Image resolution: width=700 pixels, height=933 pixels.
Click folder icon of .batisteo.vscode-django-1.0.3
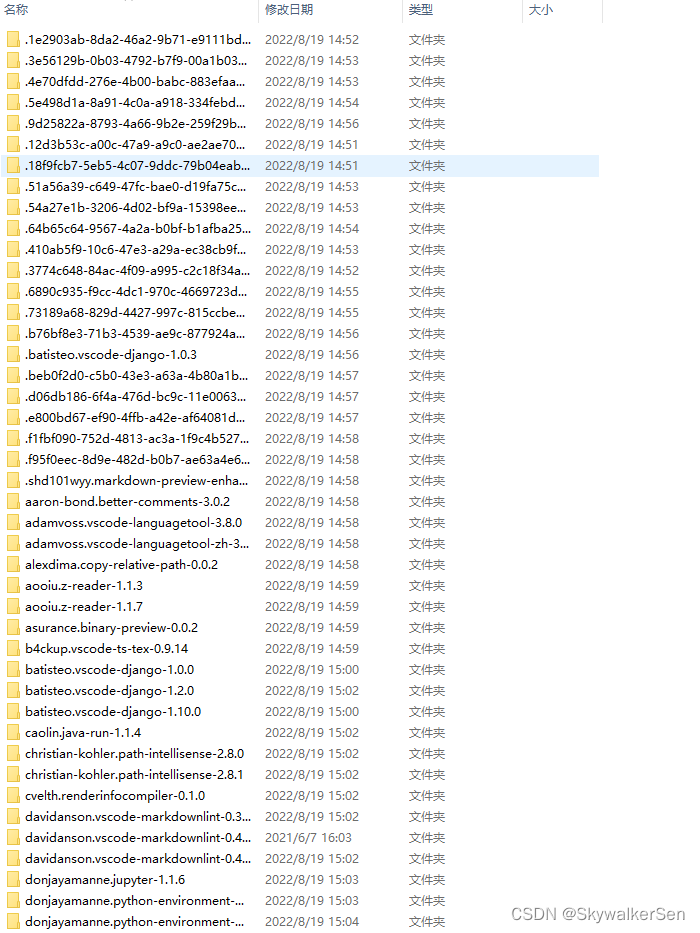13,355
